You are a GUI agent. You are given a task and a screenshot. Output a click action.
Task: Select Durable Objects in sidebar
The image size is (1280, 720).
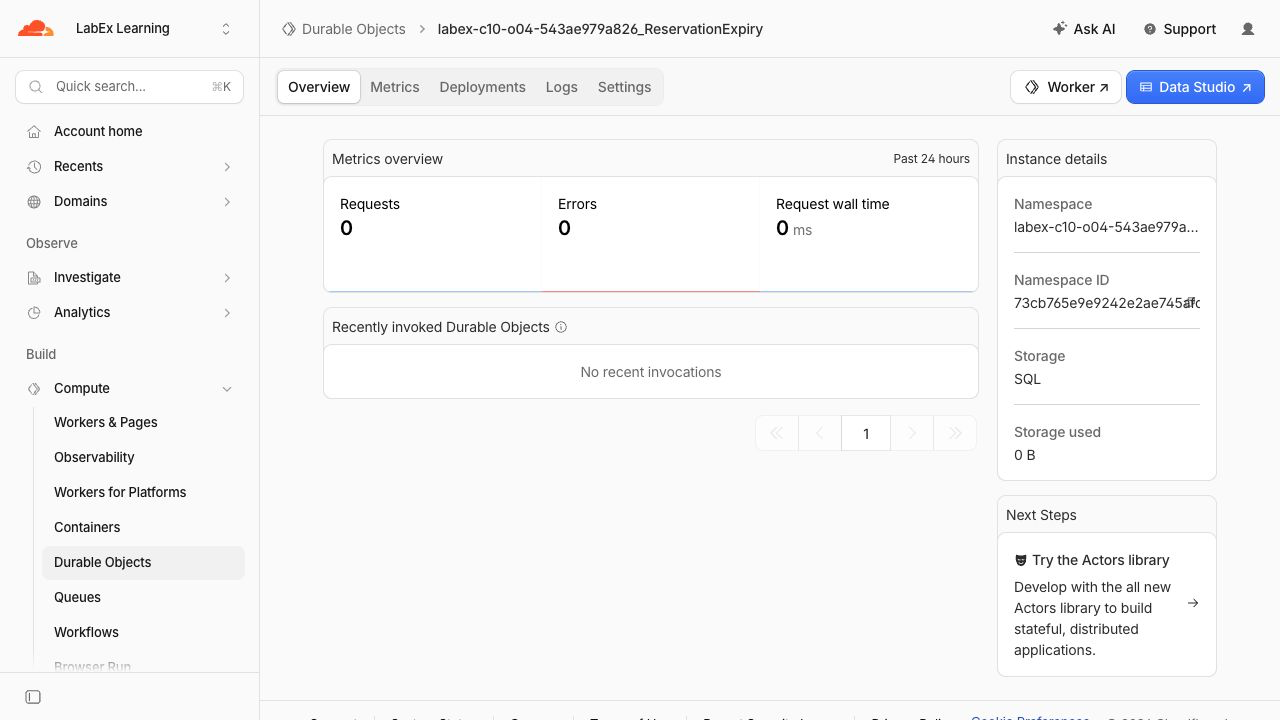click(143, 562)
